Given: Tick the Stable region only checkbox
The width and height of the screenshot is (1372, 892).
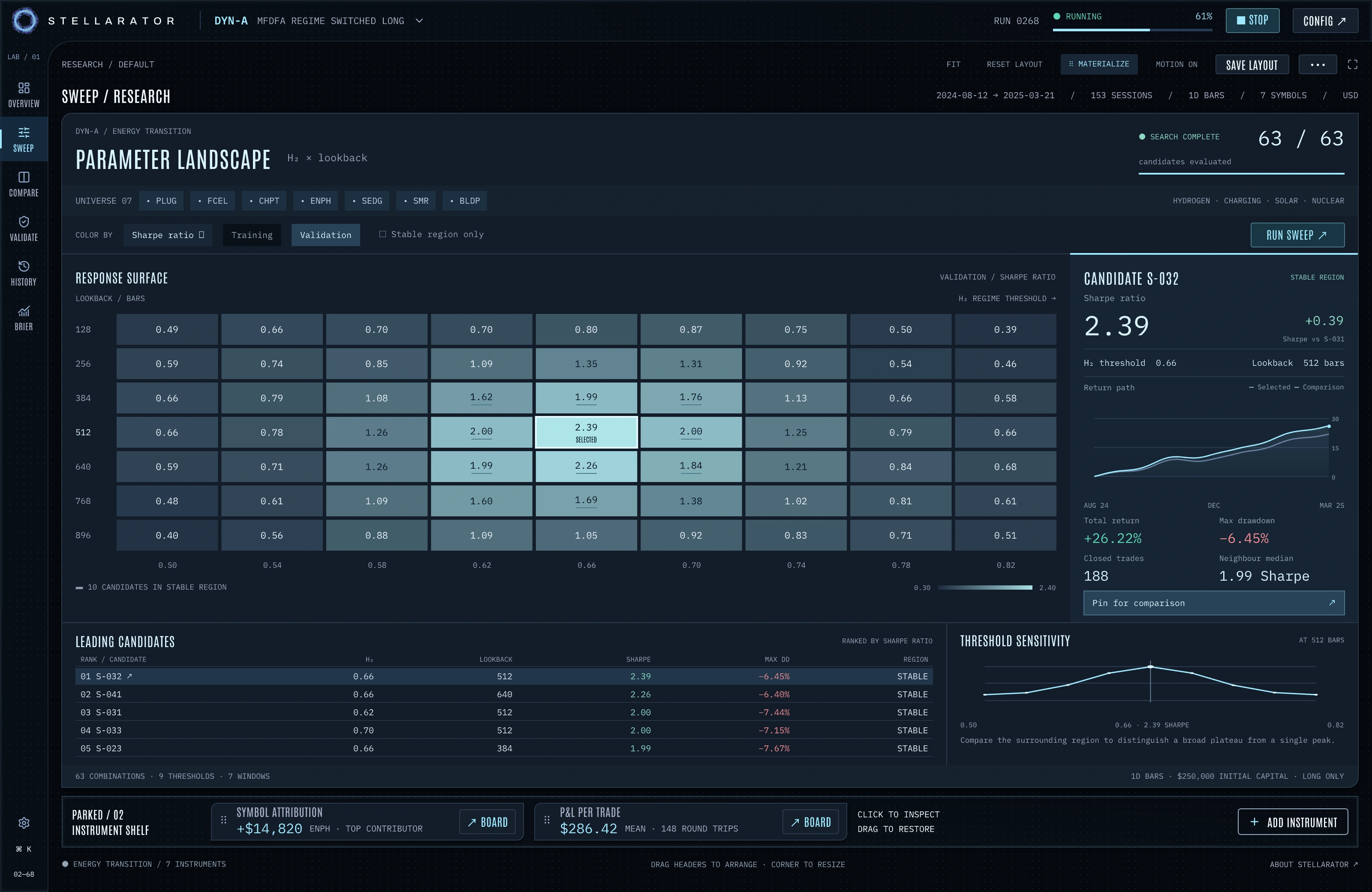Looking at the screenshot, I should (382, 234).
